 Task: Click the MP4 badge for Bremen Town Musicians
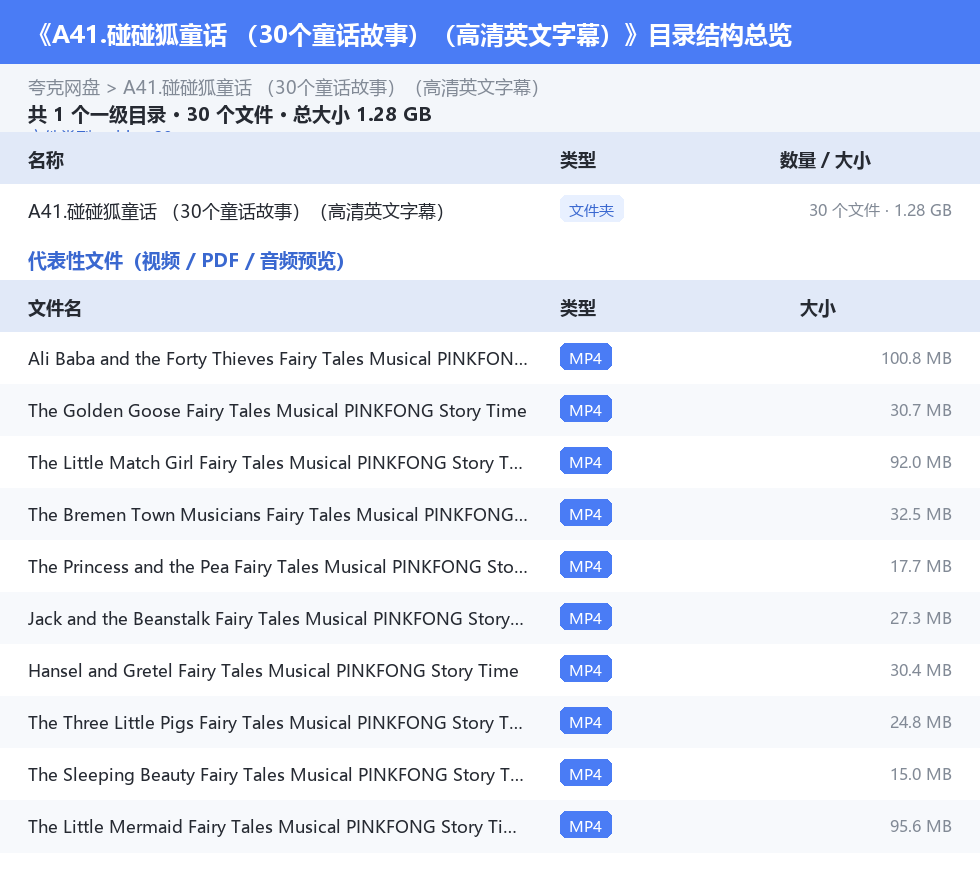[586, 513]
